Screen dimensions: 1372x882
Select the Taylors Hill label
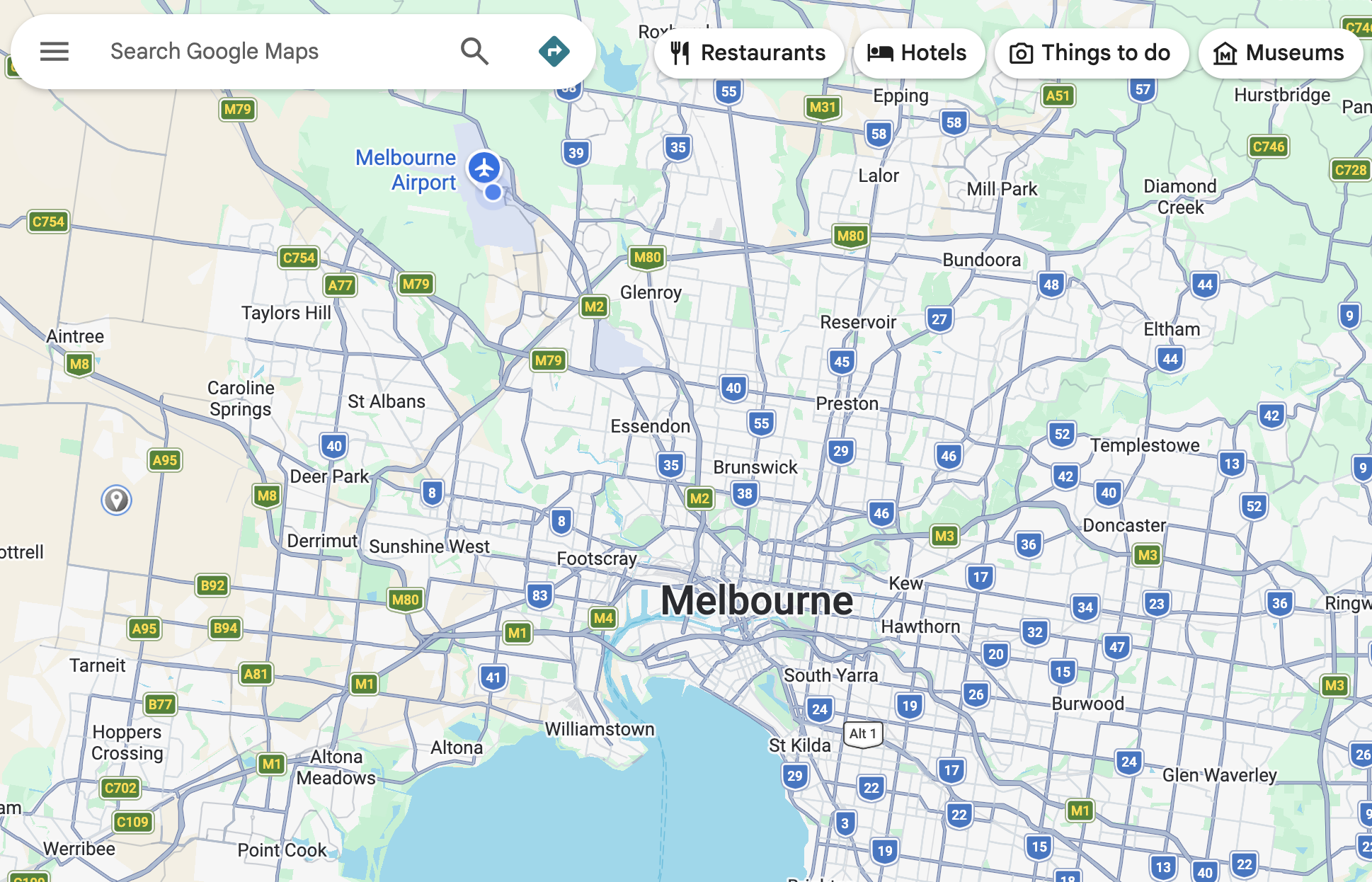pyautogui.click(x=286, y=313)
